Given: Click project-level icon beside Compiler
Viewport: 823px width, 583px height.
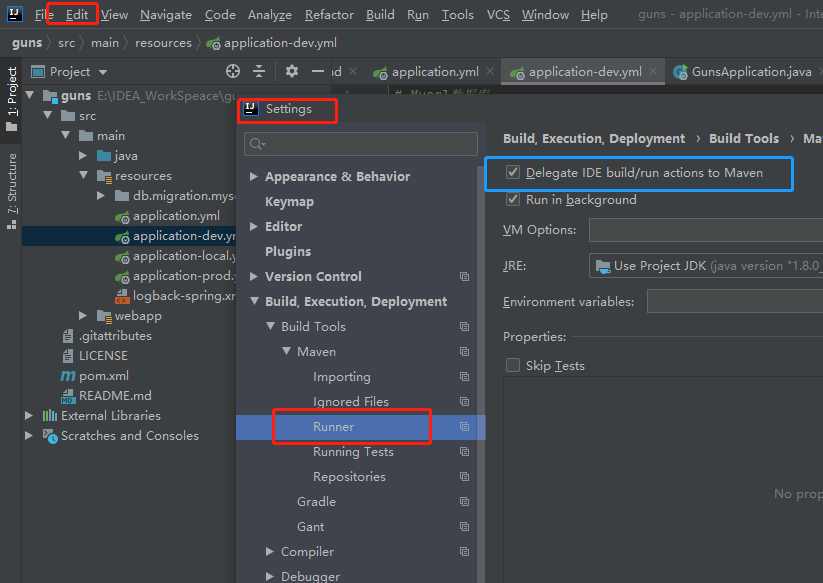Looking at the screenshot, I should click(464, 552).
